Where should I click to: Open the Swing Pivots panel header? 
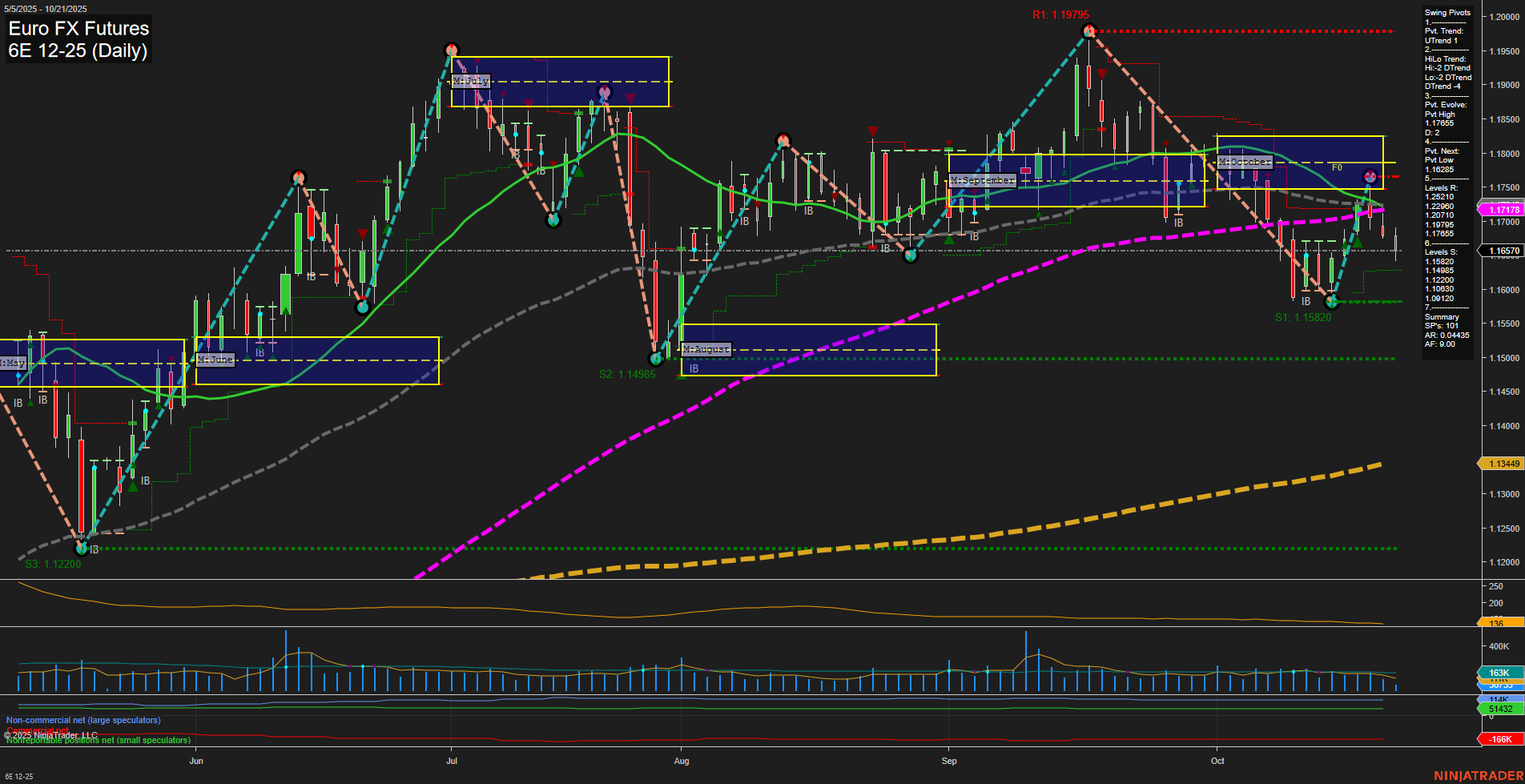click(1446, 12)
